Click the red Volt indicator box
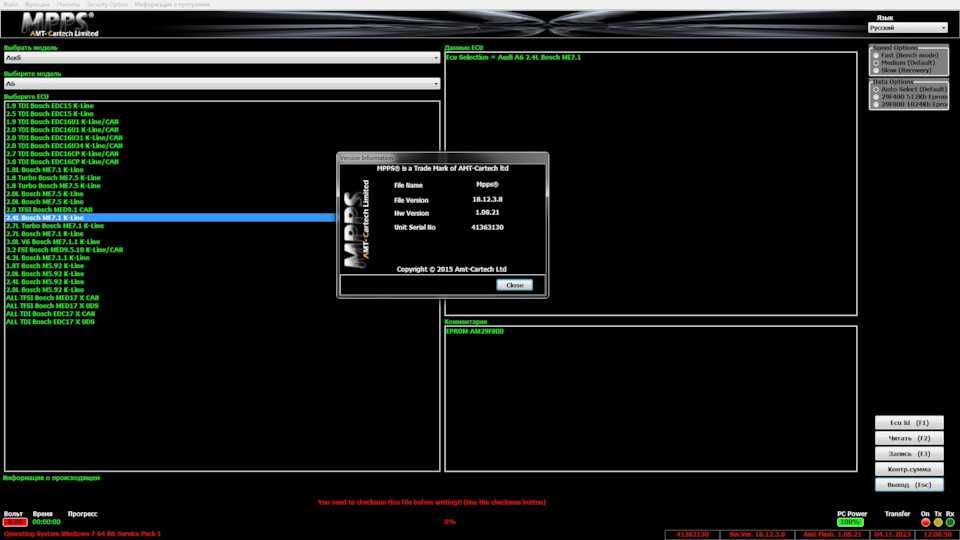Image resolution: width=960 pixels, height=540 pixels. [x=15, y=522]
